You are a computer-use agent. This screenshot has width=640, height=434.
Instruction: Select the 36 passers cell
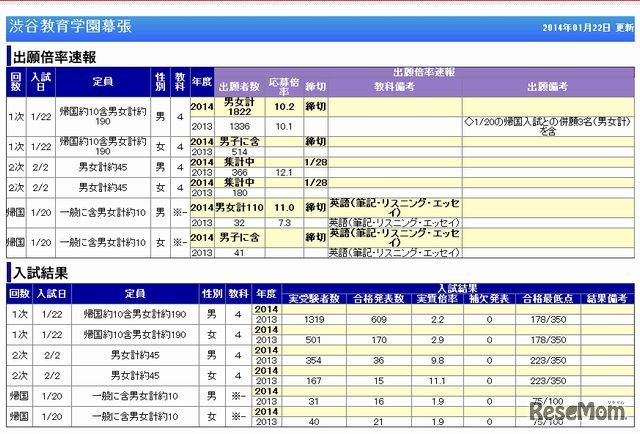click(379, 360)
